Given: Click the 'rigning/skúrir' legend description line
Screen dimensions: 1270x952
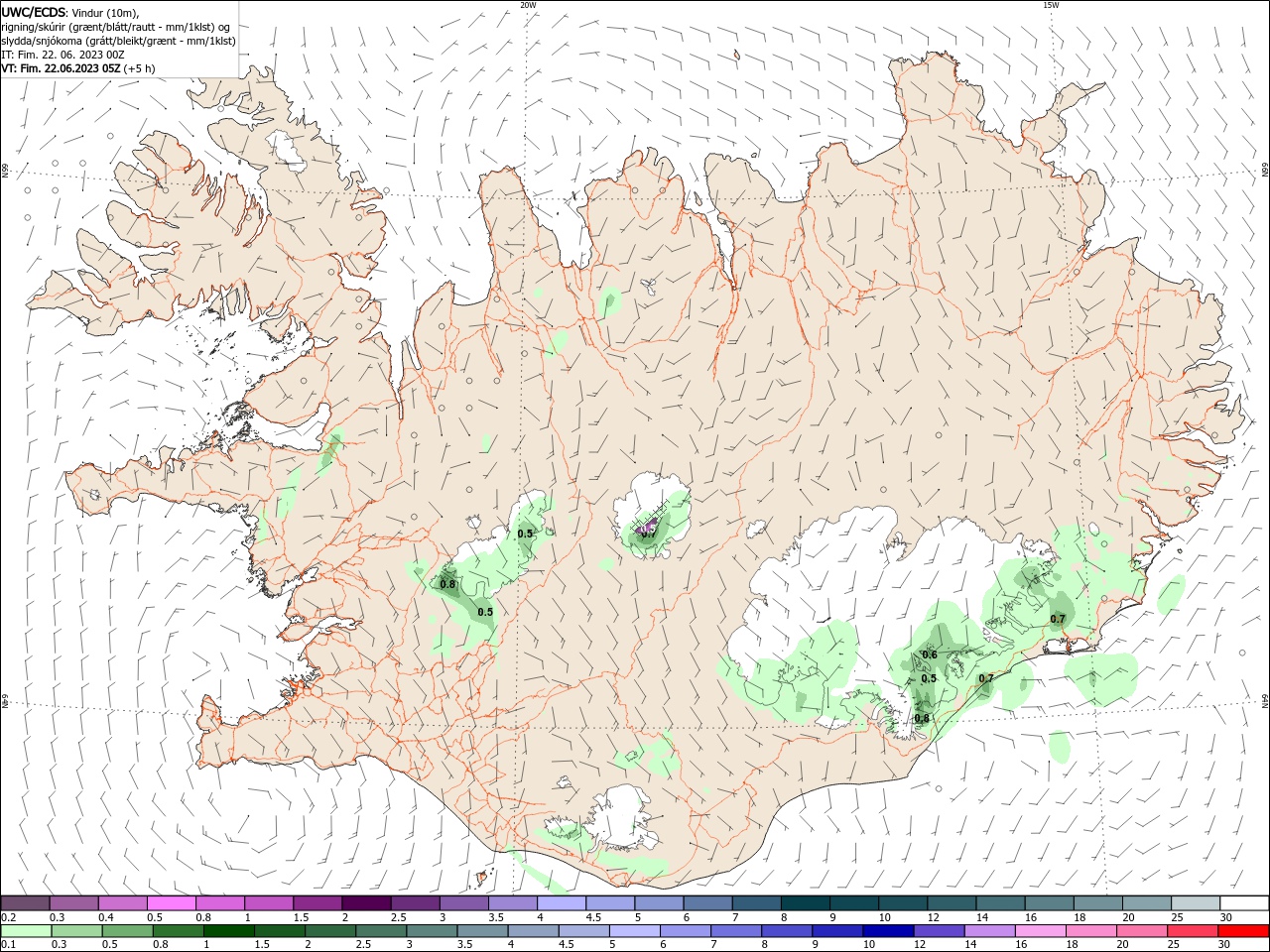Looking at the screenshot, I should tap(116, 27).
